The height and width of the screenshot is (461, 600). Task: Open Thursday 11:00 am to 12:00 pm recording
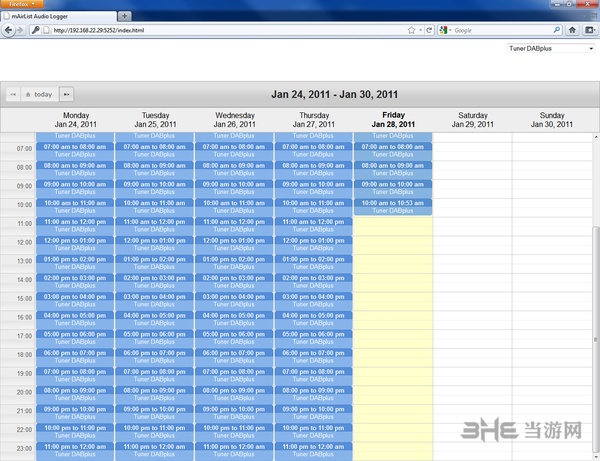pos(313,226)
